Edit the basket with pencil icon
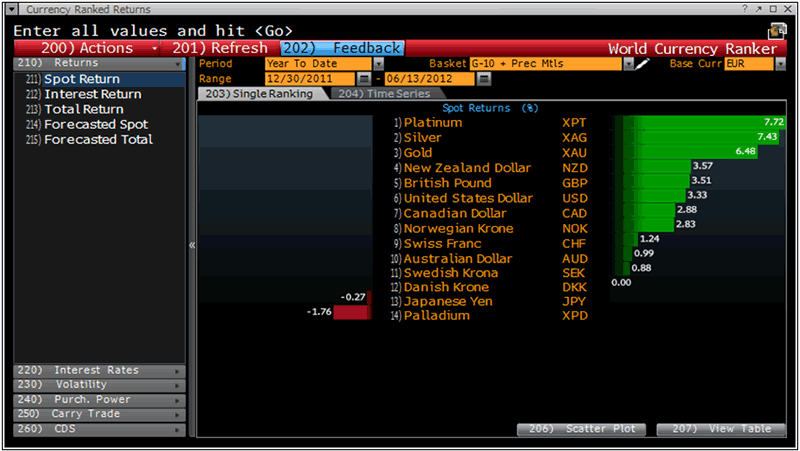This screenshot has height=451, width=800. [642, 63]
